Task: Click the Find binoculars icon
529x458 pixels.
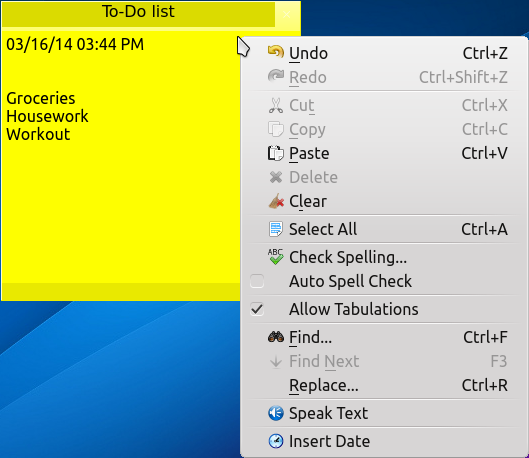Action: pyautogui.click(x=276, y=337)
